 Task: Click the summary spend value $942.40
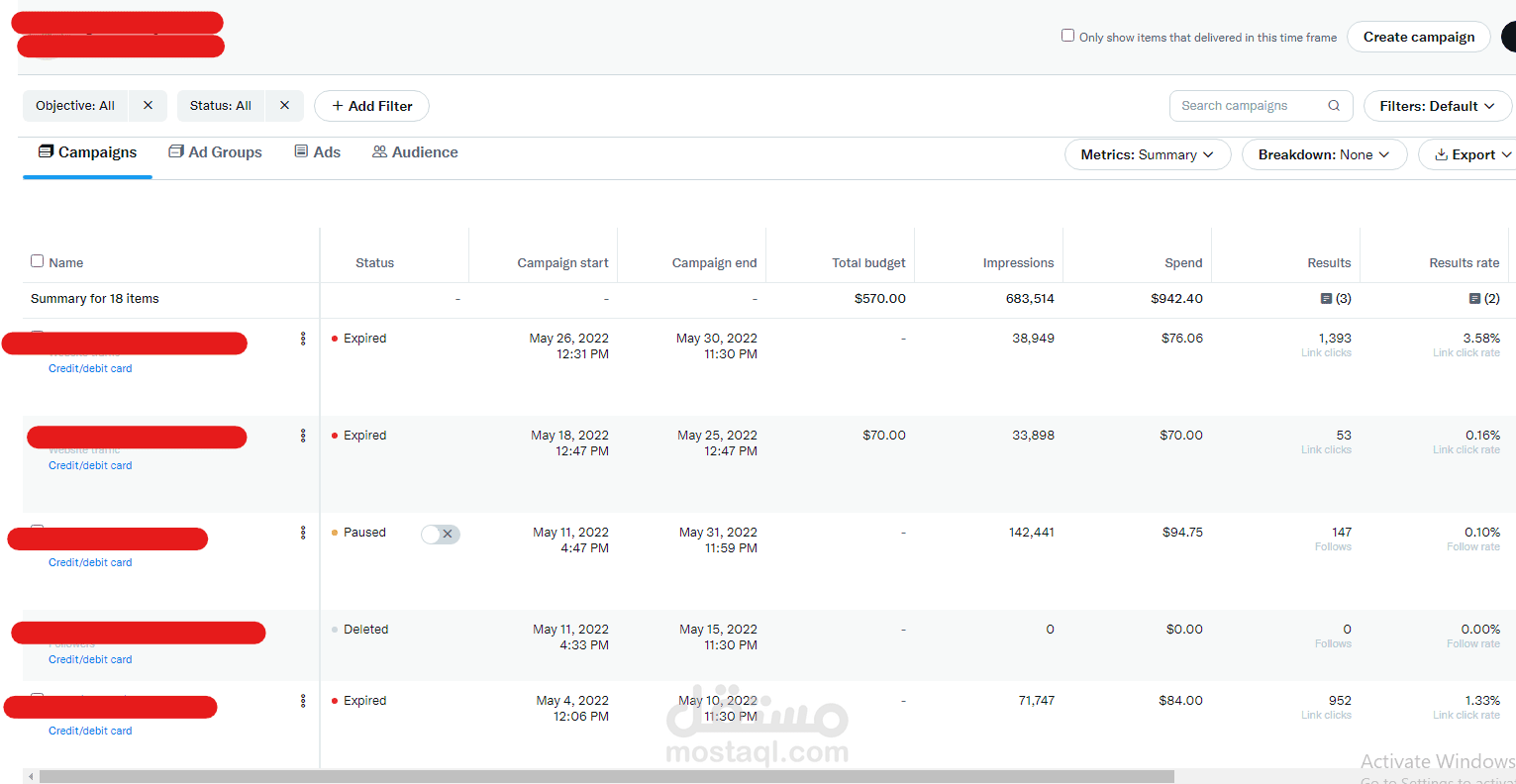pyautogui.click(x=1177, y=299)
